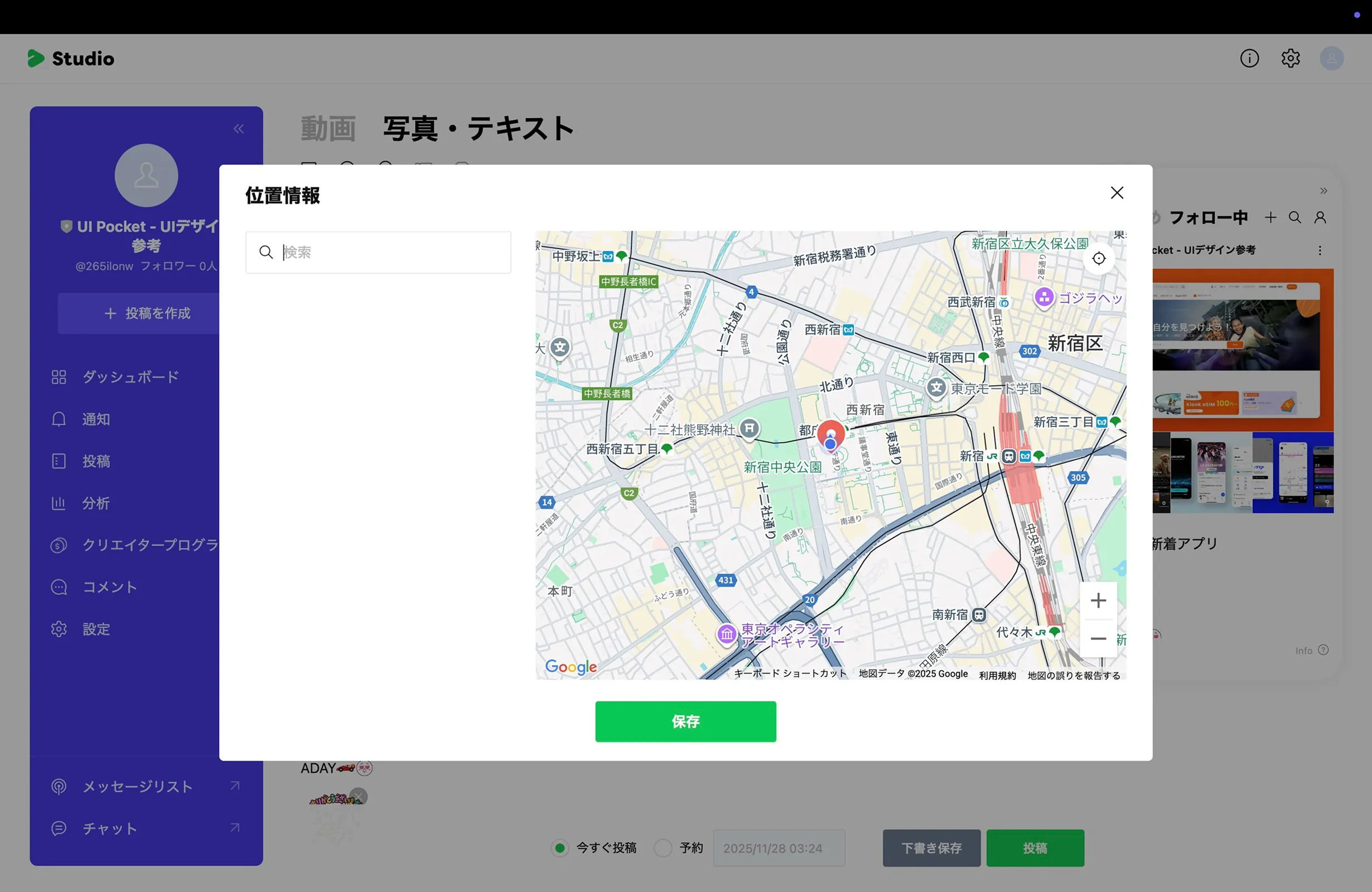Click search icon in preview panel
Screen dimensions: 1372x892
click(1294, 217)
